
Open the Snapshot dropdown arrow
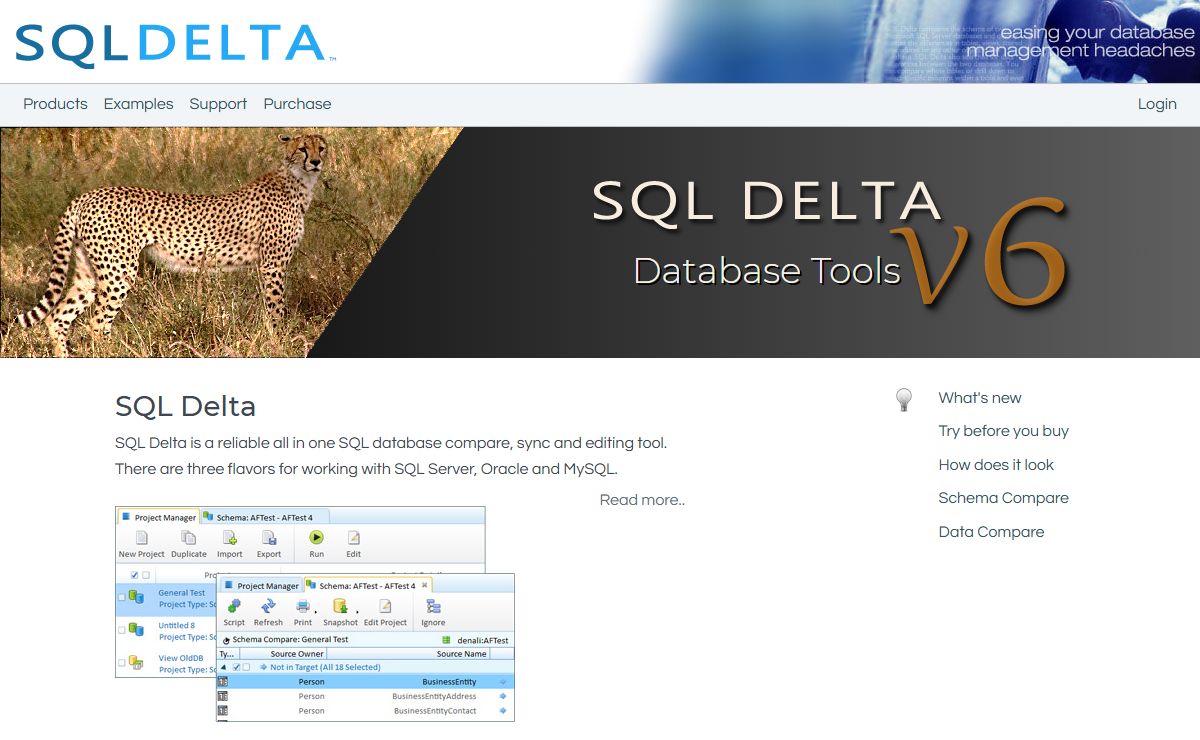[x=357, y=612]
